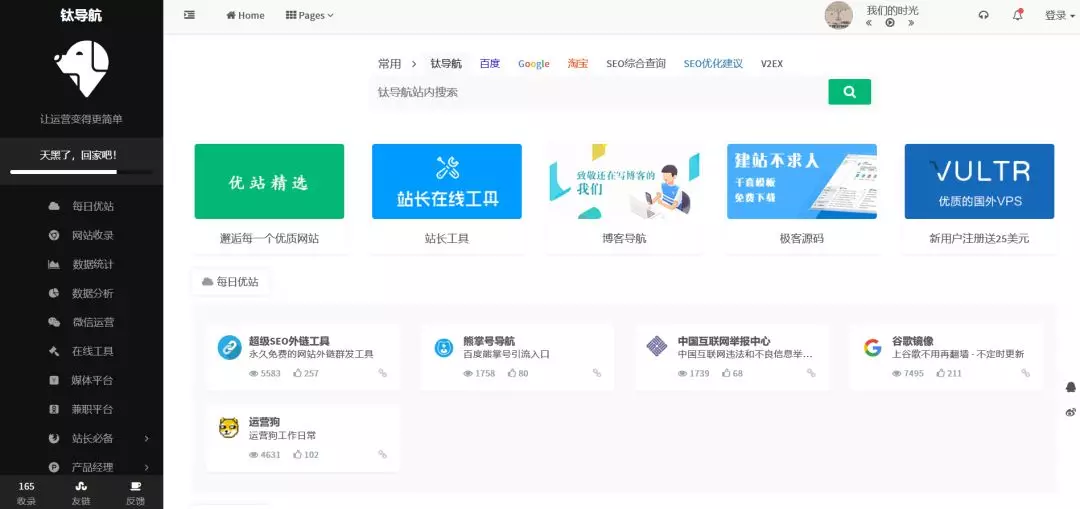
Task: Open the 登录 login dropdown
Action: pyautogui.click(x=1059, y=15)
